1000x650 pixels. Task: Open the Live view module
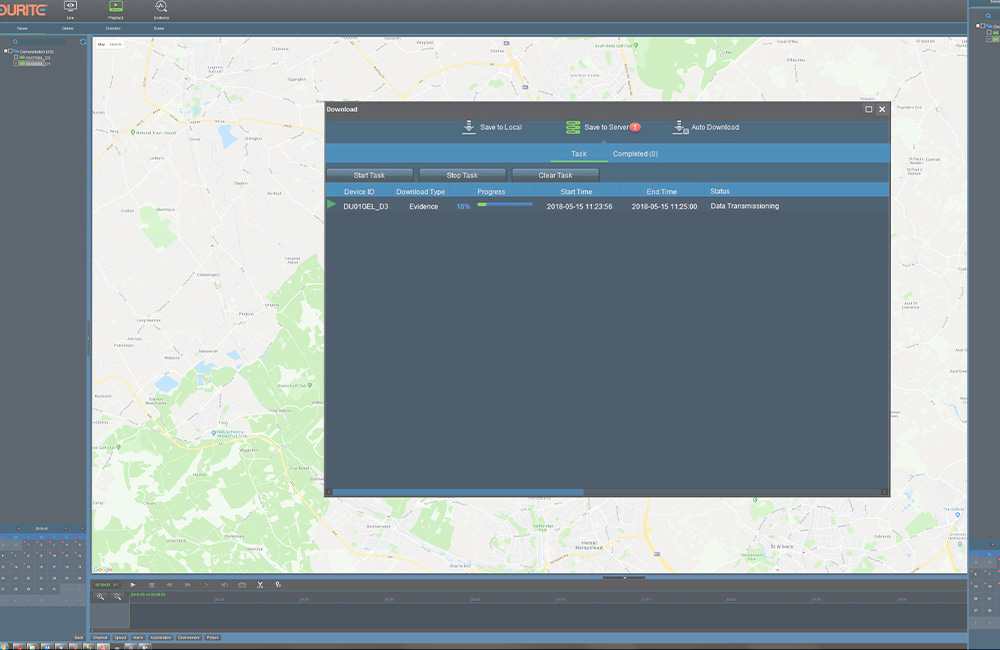pos(70,9)
